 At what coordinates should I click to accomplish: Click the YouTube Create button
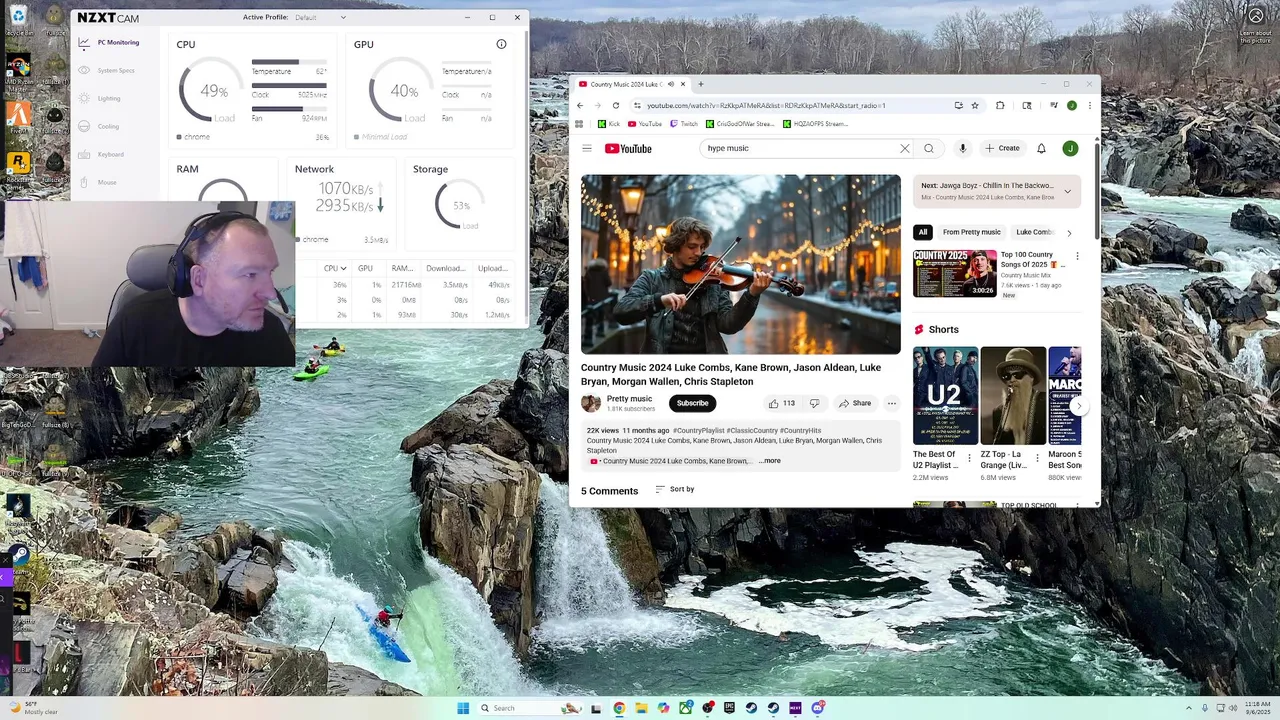1002,148
